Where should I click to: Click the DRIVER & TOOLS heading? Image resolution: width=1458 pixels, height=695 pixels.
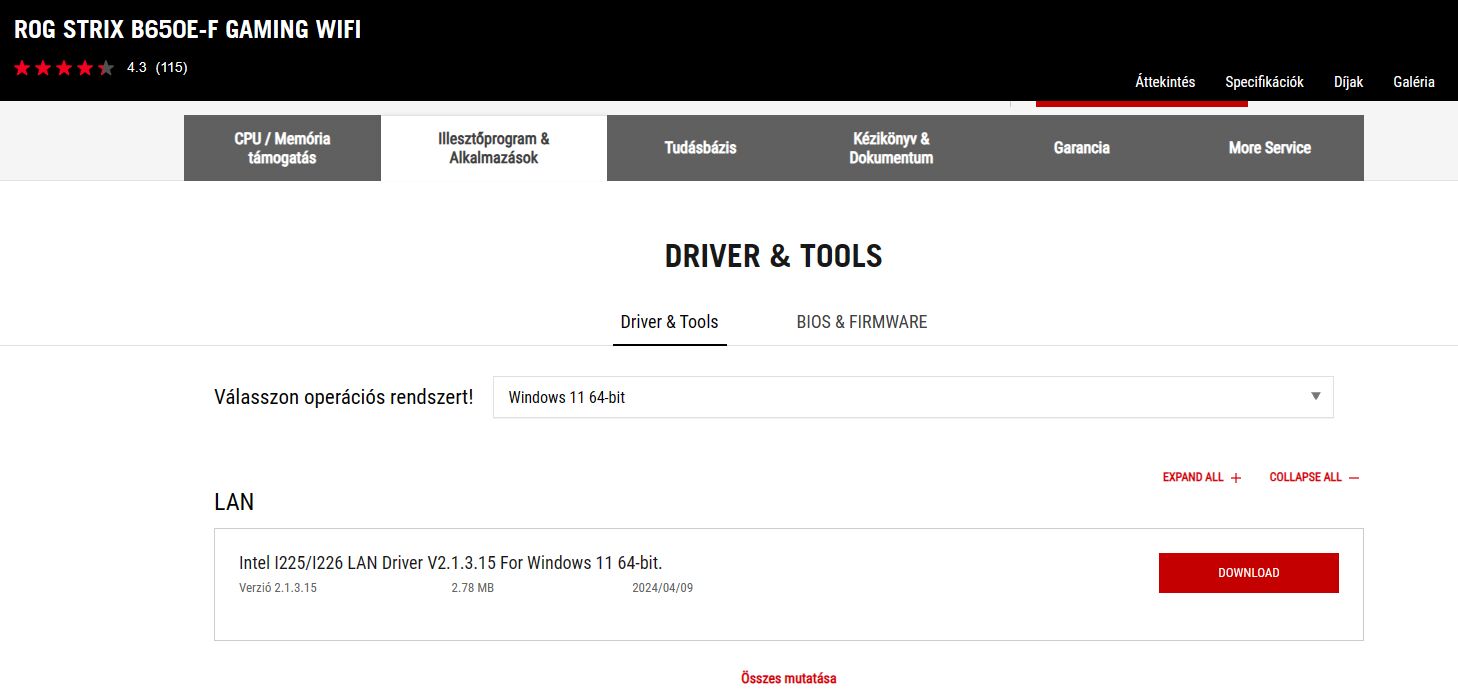coord(773,256)
